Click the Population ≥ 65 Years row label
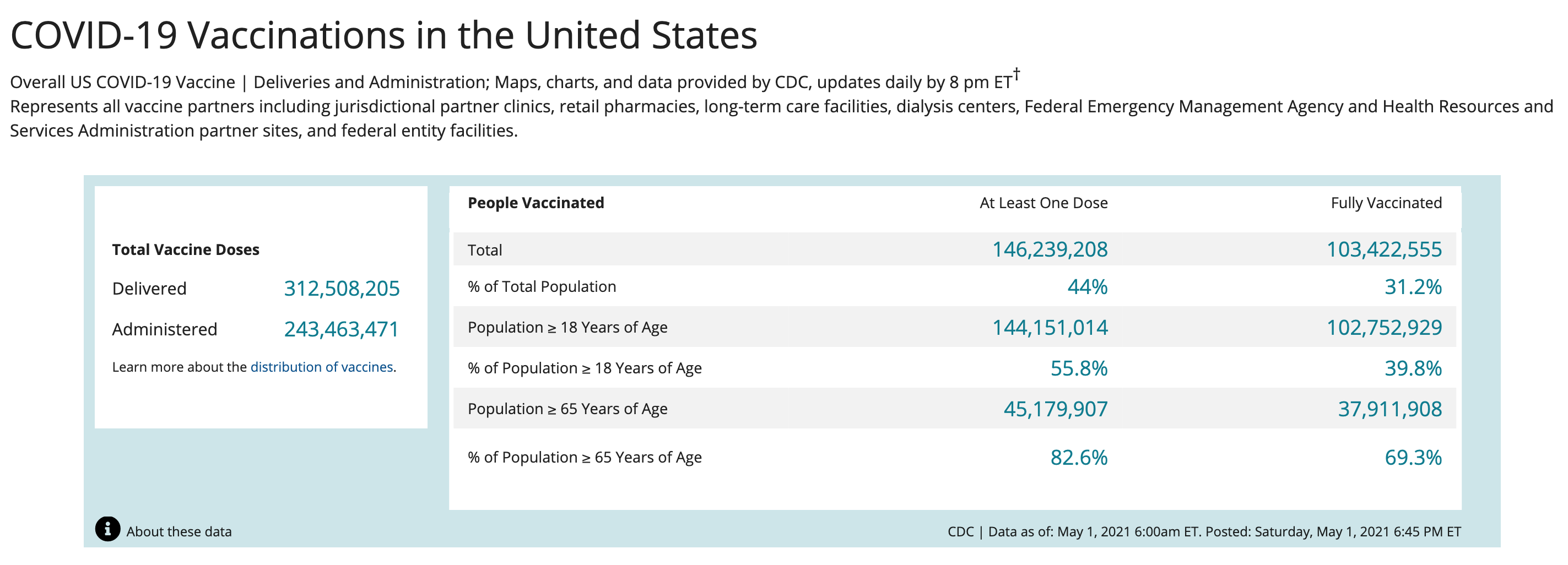 (x=567, y=409)
